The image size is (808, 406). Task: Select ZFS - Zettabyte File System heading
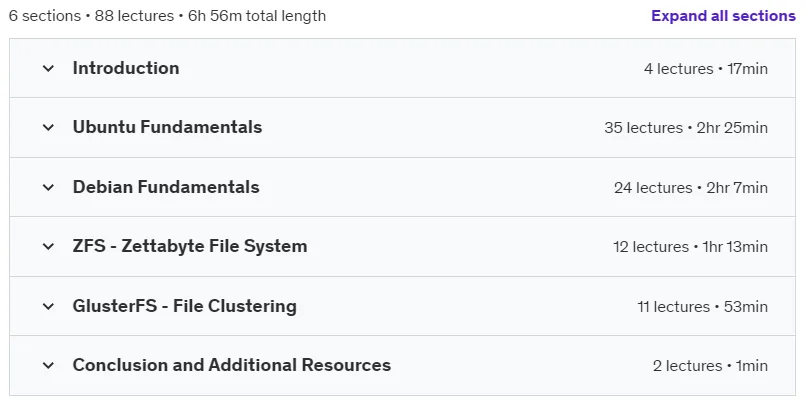point(190,246)
